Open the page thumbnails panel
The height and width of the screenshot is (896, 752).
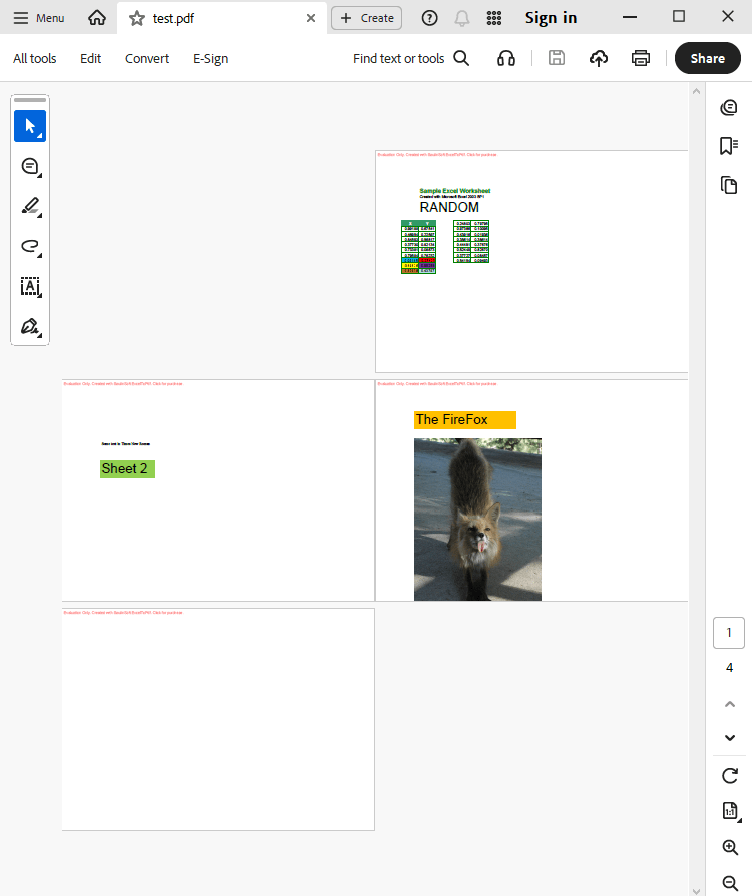pos(729,185)
